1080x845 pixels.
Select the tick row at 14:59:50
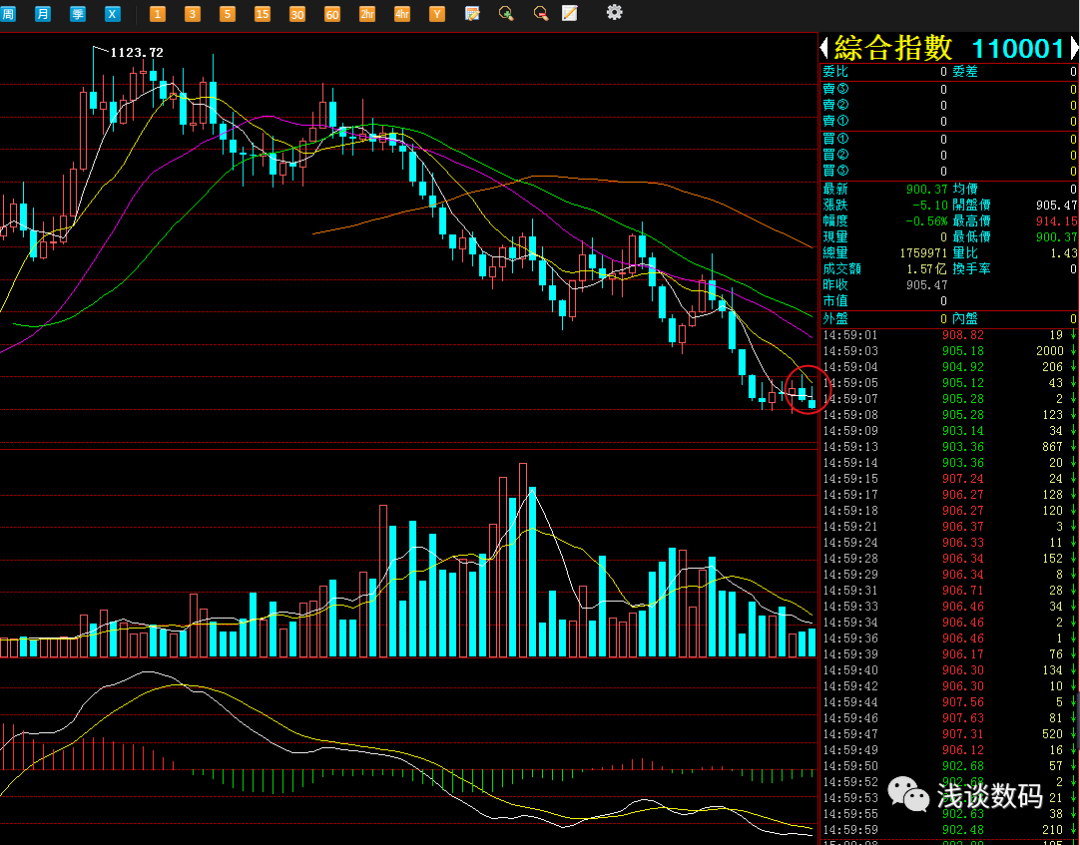(949, 766)
